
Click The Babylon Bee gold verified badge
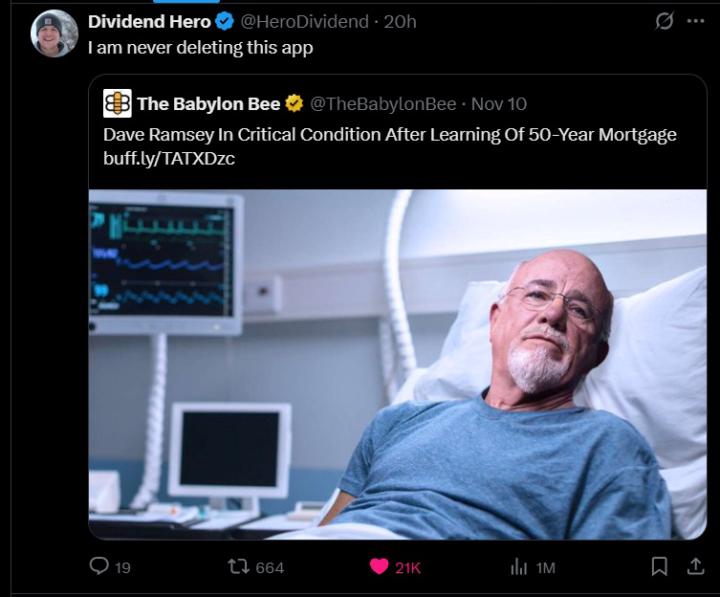click(x=294, y=103)
